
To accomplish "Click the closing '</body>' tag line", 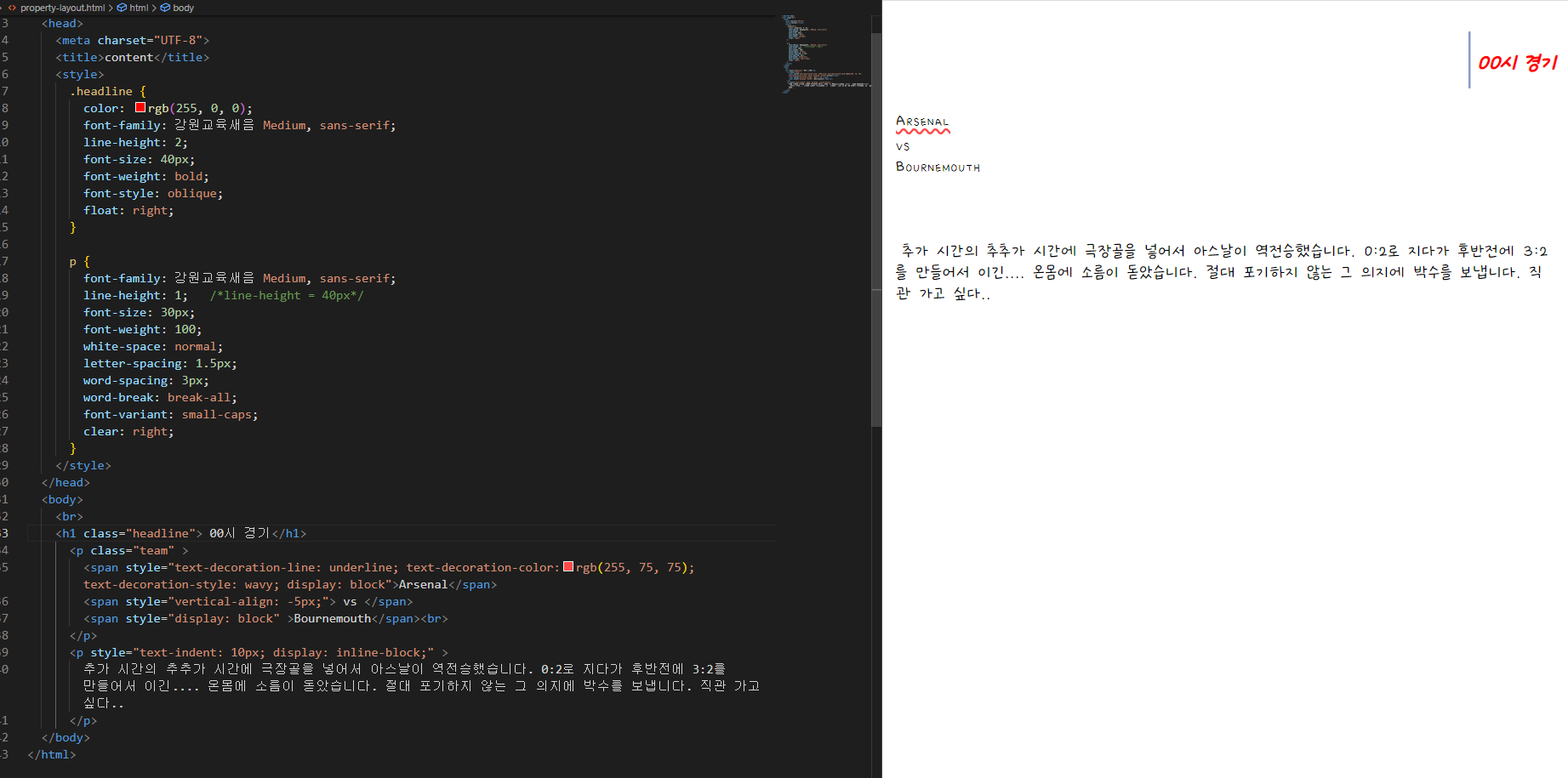I will [66, 737].
